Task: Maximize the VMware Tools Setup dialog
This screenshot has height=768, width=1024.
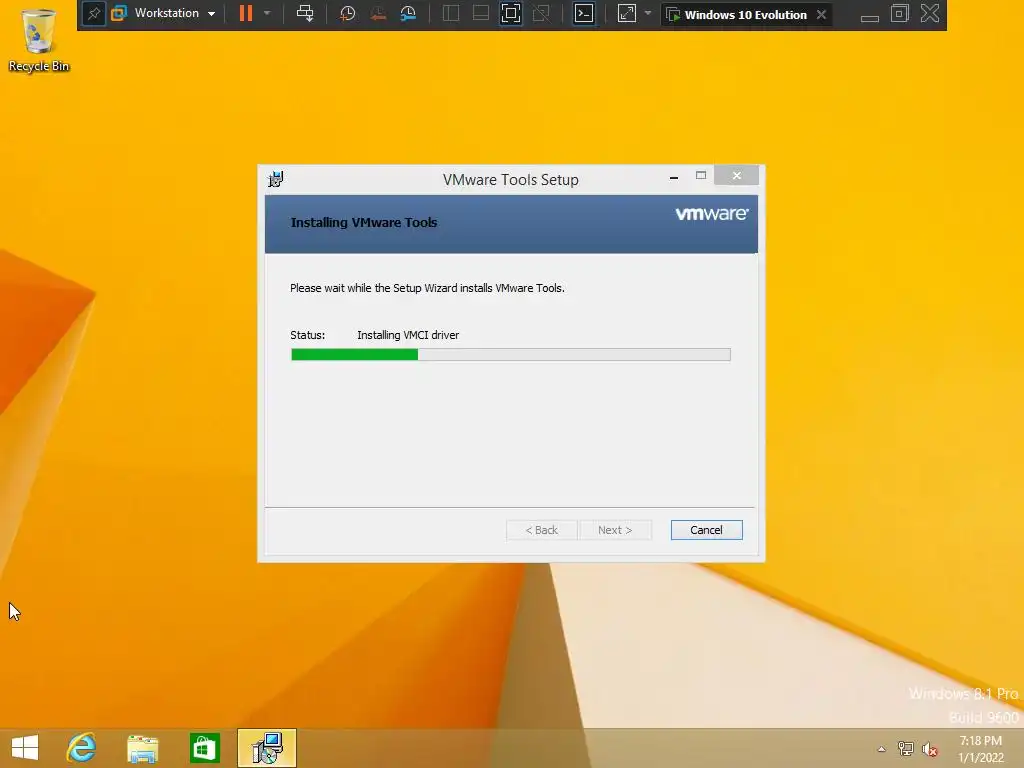Action: click(701, 176)
